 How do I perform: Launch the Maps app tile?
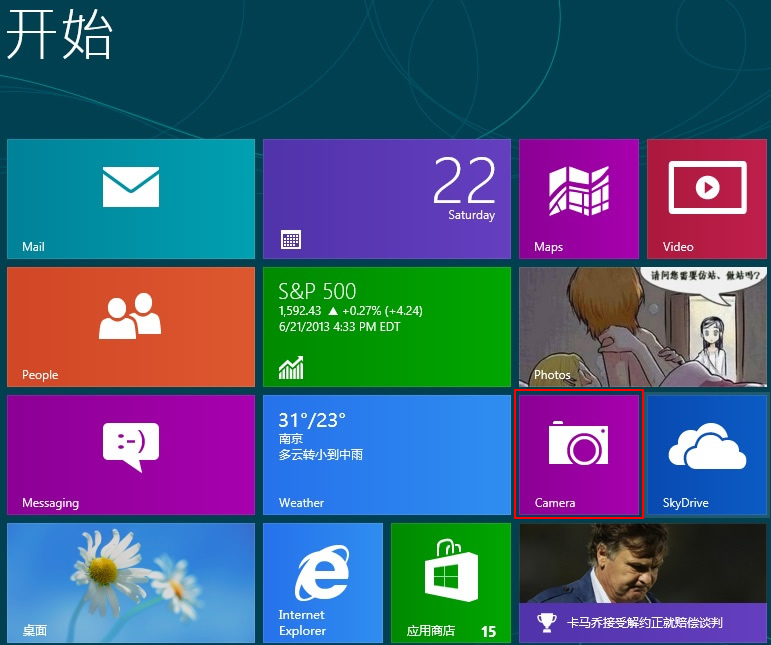tap(579, 199)
